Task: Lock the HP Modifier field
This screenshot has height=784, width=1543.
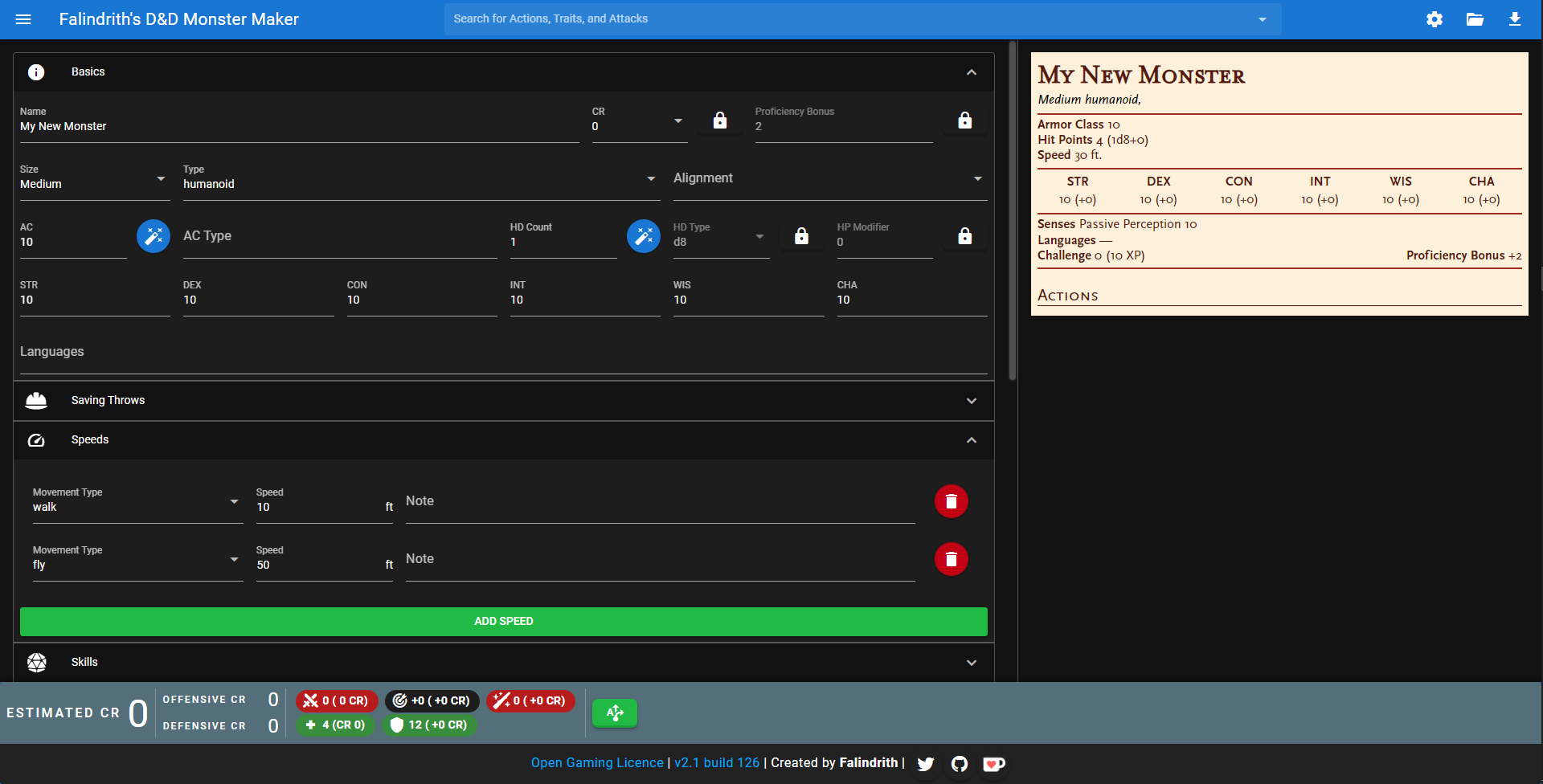Action: 964,235
